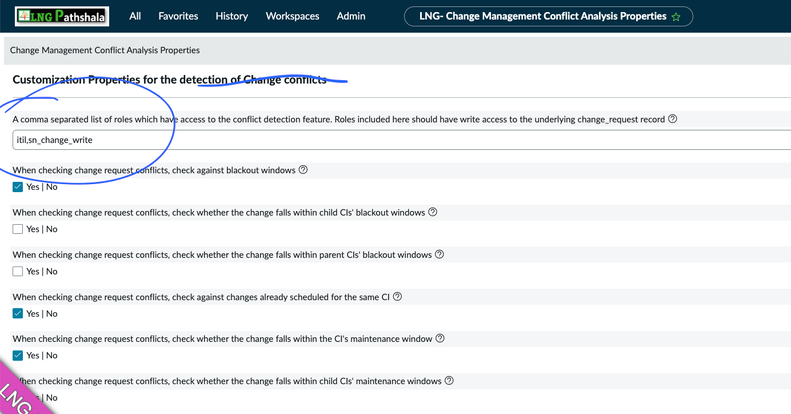This screenshot has height=414, width=791.
Task: Open the Favorites menu
Action: tap(178, 16)
